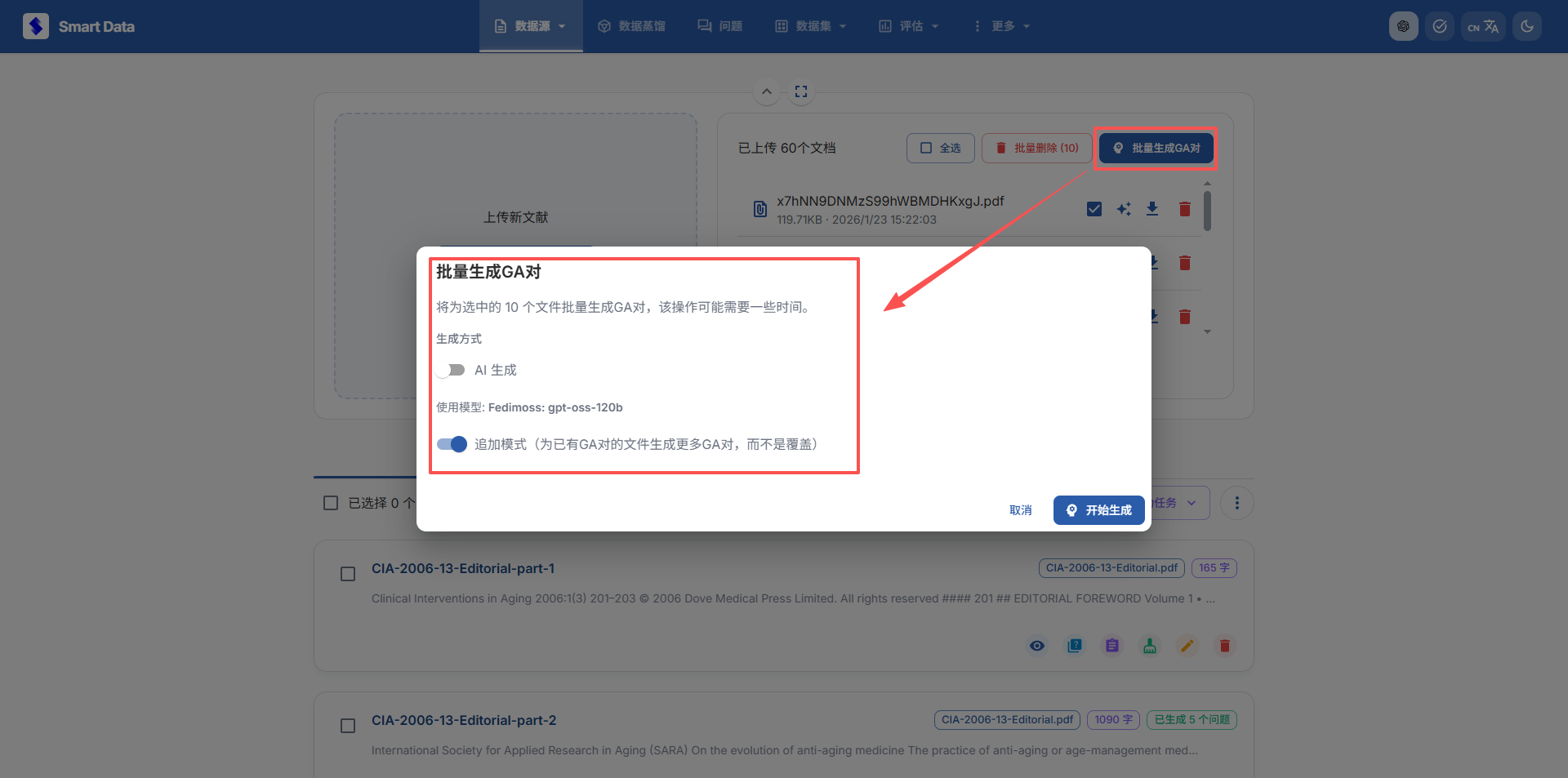Open the task status checkmark icon
1568x778 pixels.
[1439, 26]
